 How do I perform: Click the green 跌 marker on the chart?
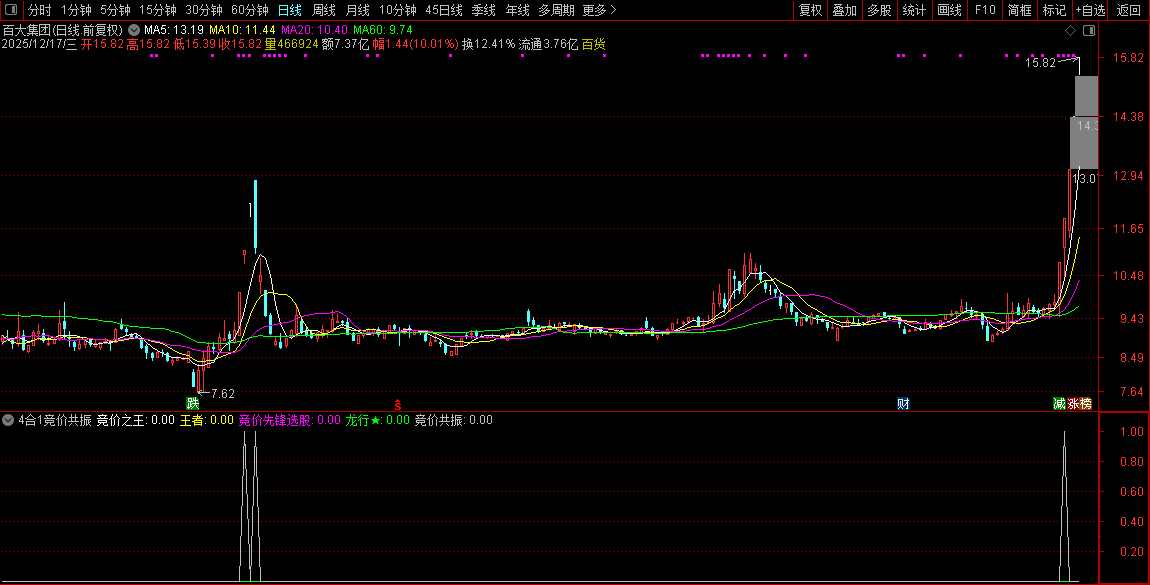coord(192,404)
